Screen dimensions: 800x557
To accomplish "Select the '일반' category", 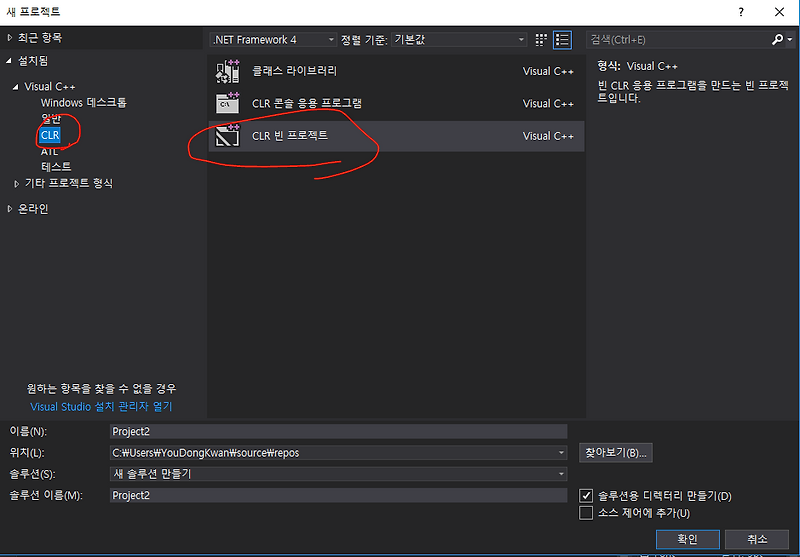I will (x=51, y=119).
